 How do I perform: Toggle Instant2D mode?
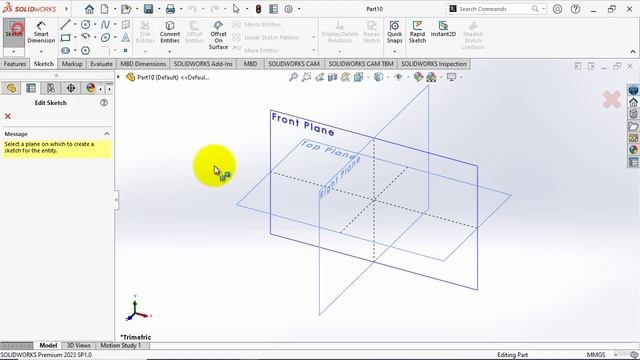tap(443, 29)
